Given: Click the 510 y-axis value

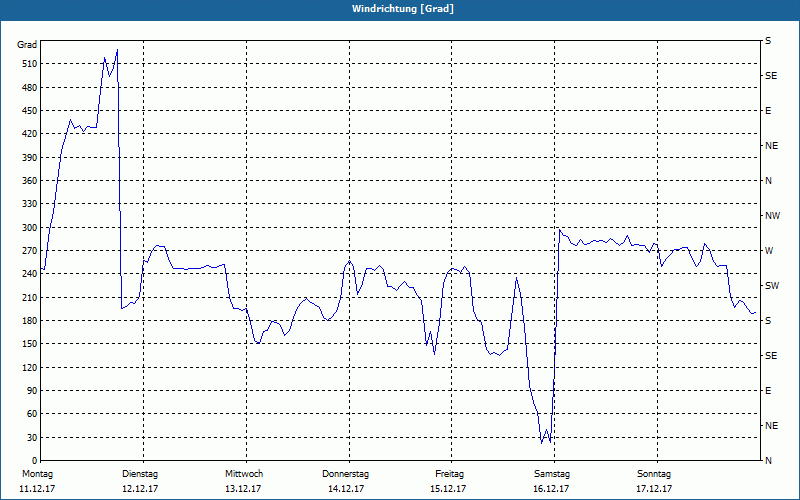Looking at the screenshot, I should click(29, 64).
